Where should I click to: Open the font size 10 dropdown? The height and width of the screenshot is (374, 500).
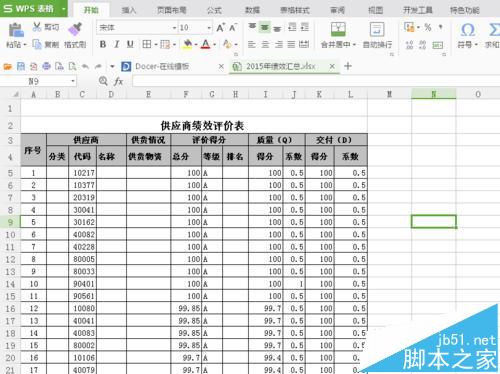209,28
